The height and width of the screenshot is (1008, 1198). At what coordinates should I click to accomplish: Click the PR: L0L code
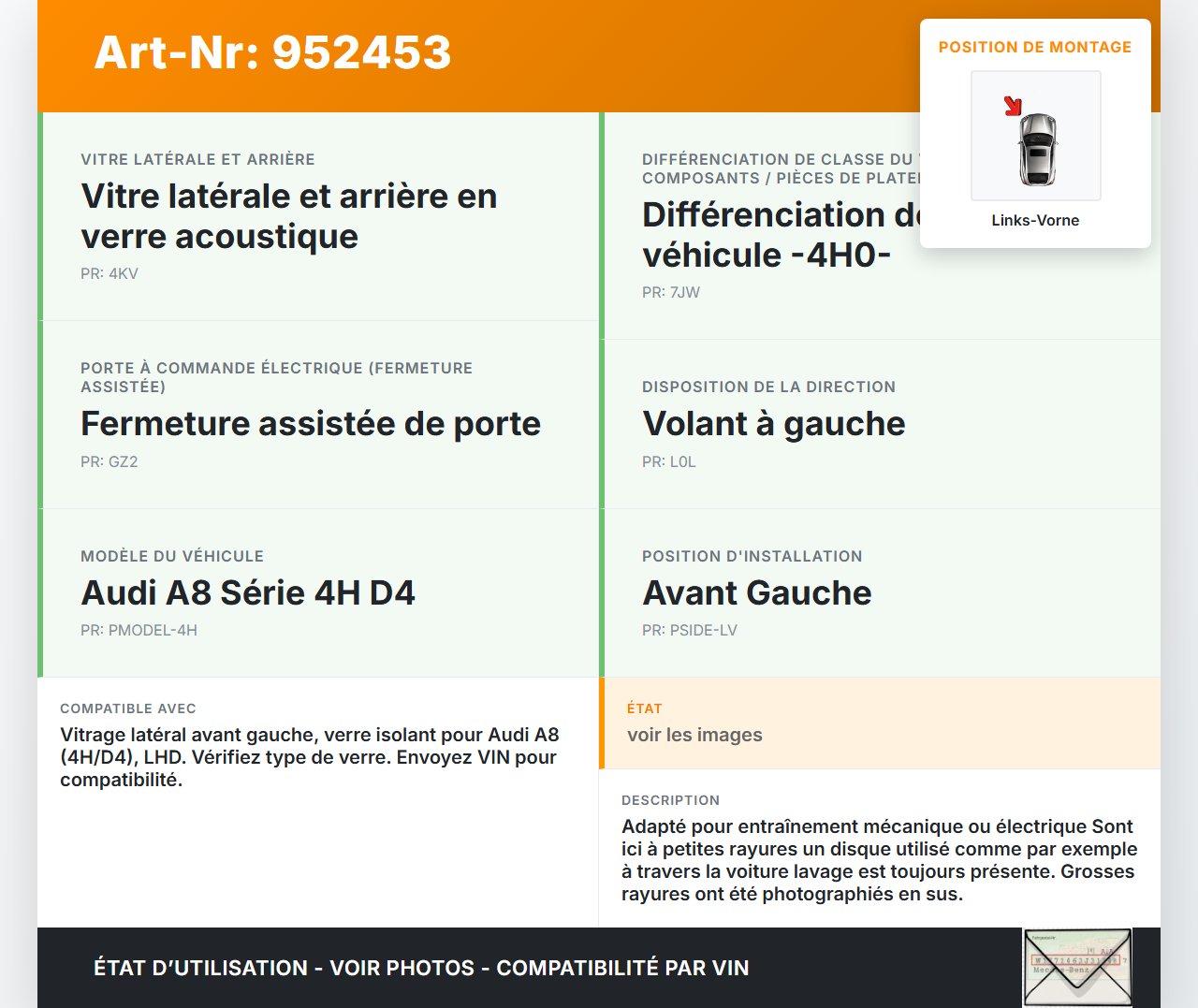tap(669, 461)
